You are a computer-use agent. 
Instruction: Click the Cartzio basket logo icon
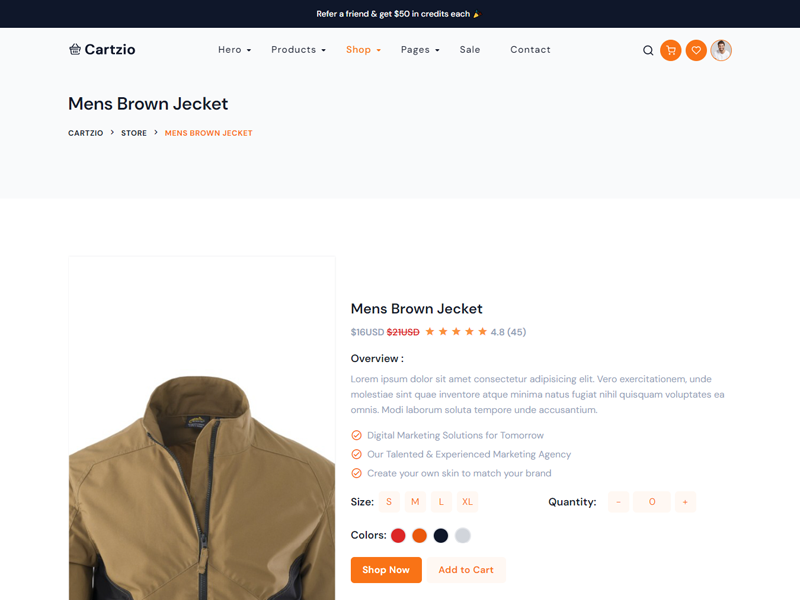tap(75, 49)
